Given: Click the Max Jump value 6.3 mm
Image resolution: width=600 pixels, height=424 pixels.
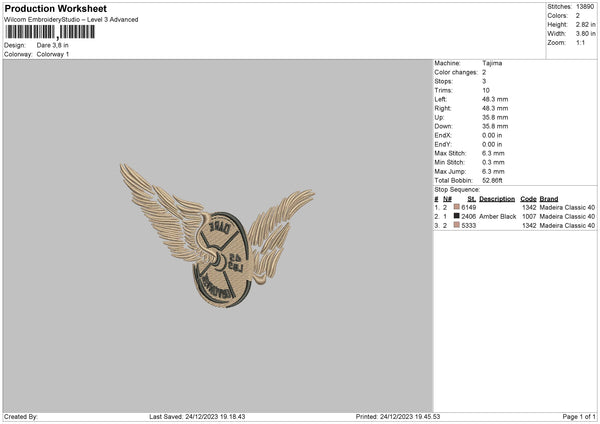Looking at the screenshot, I should coord(493,171).
